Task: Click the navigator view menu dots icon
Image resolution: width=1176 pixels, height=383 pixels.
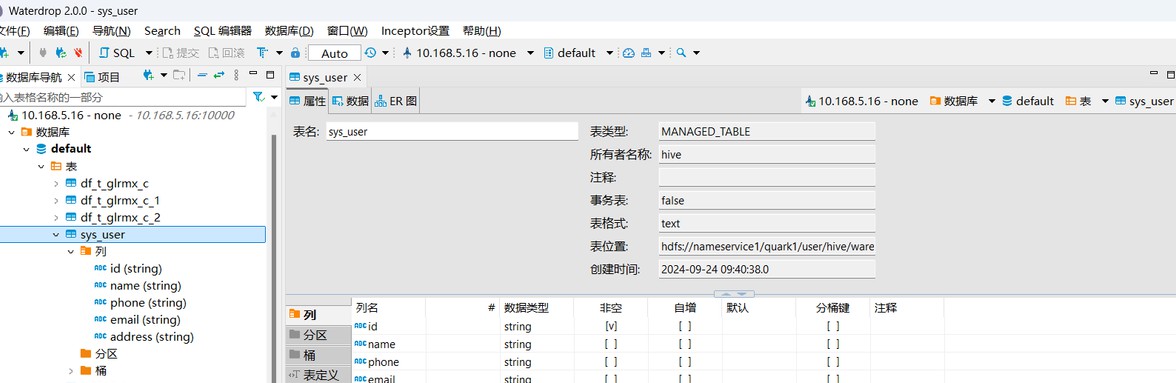Action: click(236, 75)
